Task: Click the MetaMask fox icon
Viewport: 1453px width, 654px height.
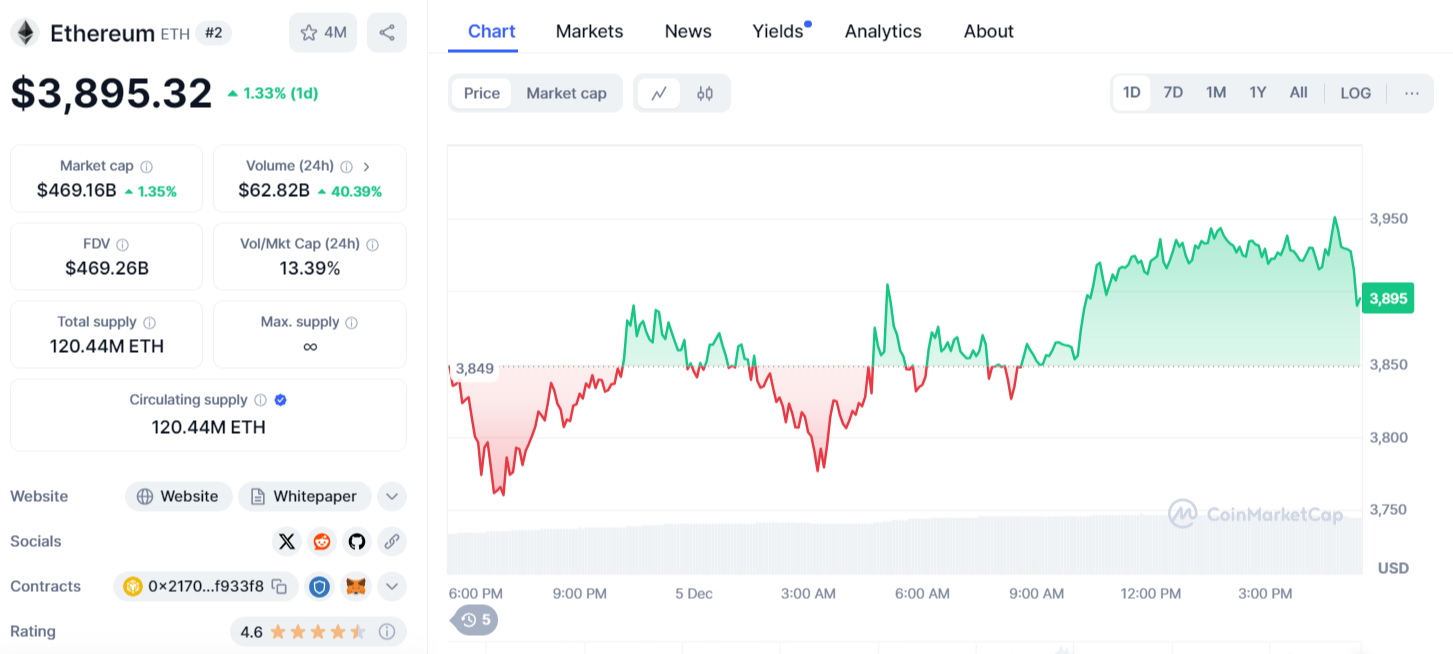Action: (x=356, y=587)
